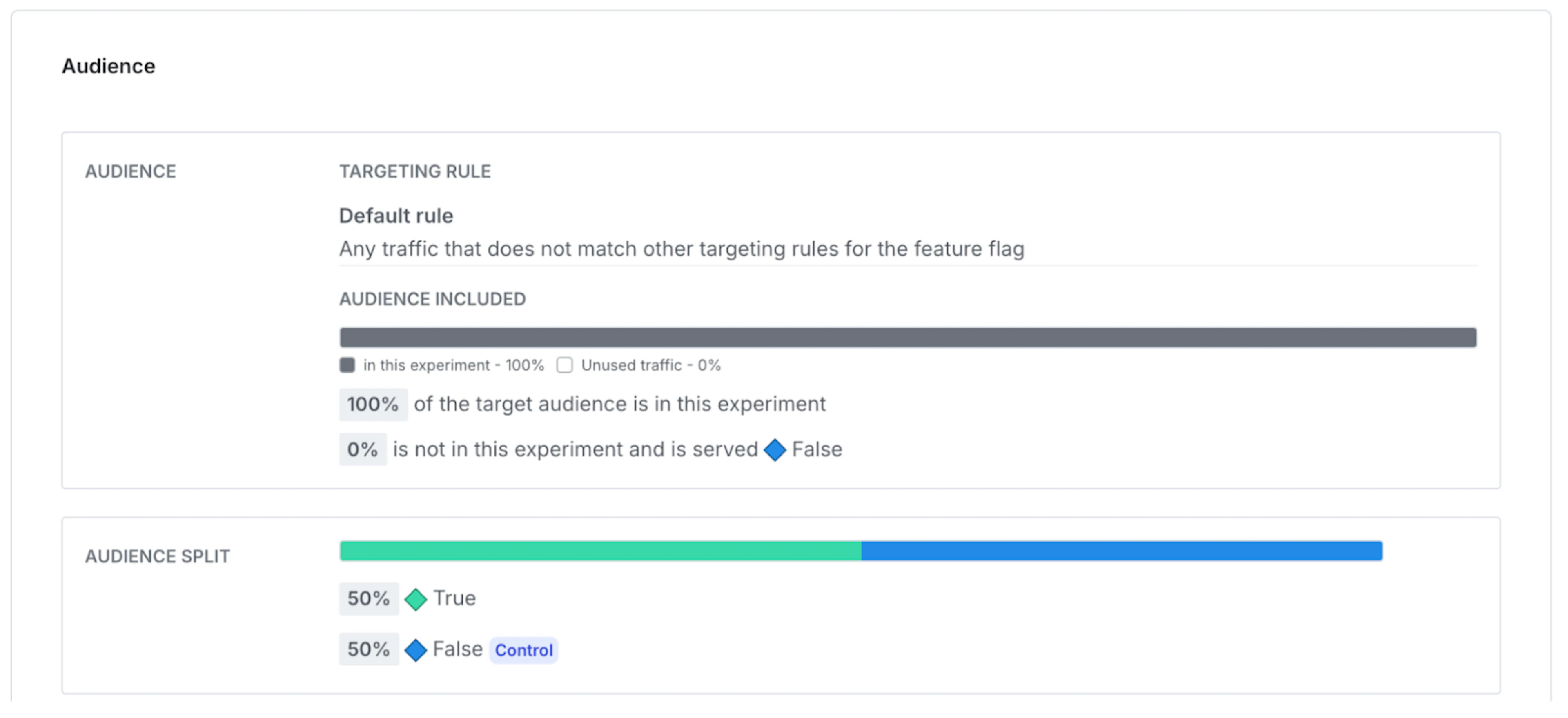Click the dark square legend marker for this experiment
The width and height of the screenshot is (1568, 718).
(x=347, y=365)
